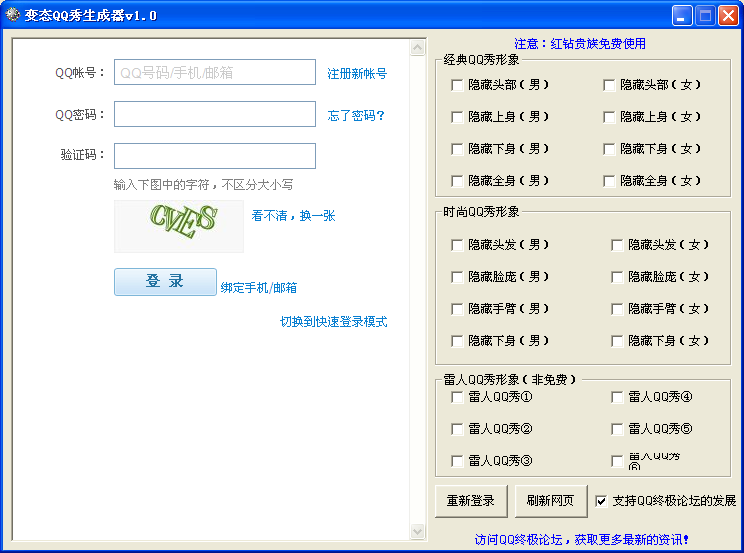This screenshot has height=553, width=744.
Task: Enable 隐藏上身（男）checkbox
Action: (x=457, y=117)
